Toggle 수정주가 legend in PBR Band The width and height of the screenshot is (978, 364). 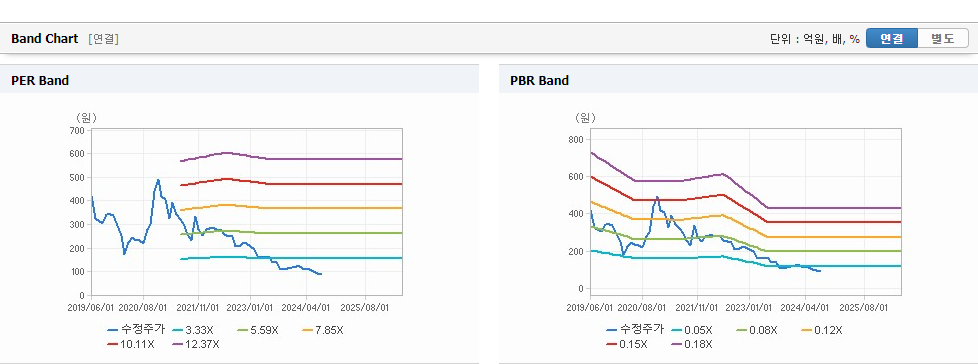coord(635,330)
